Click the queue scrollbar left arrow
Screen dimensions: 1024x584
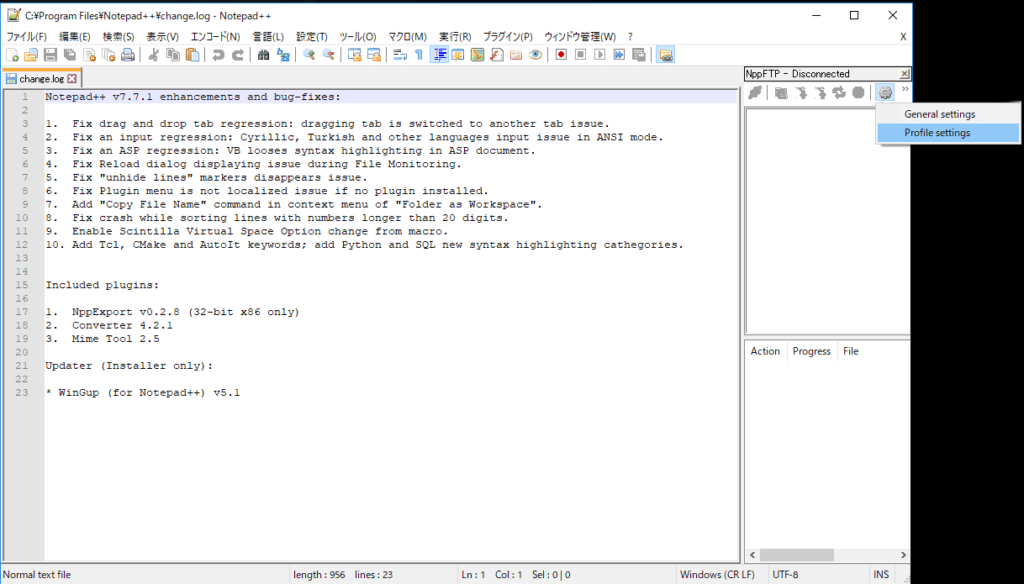click(752, 555)
